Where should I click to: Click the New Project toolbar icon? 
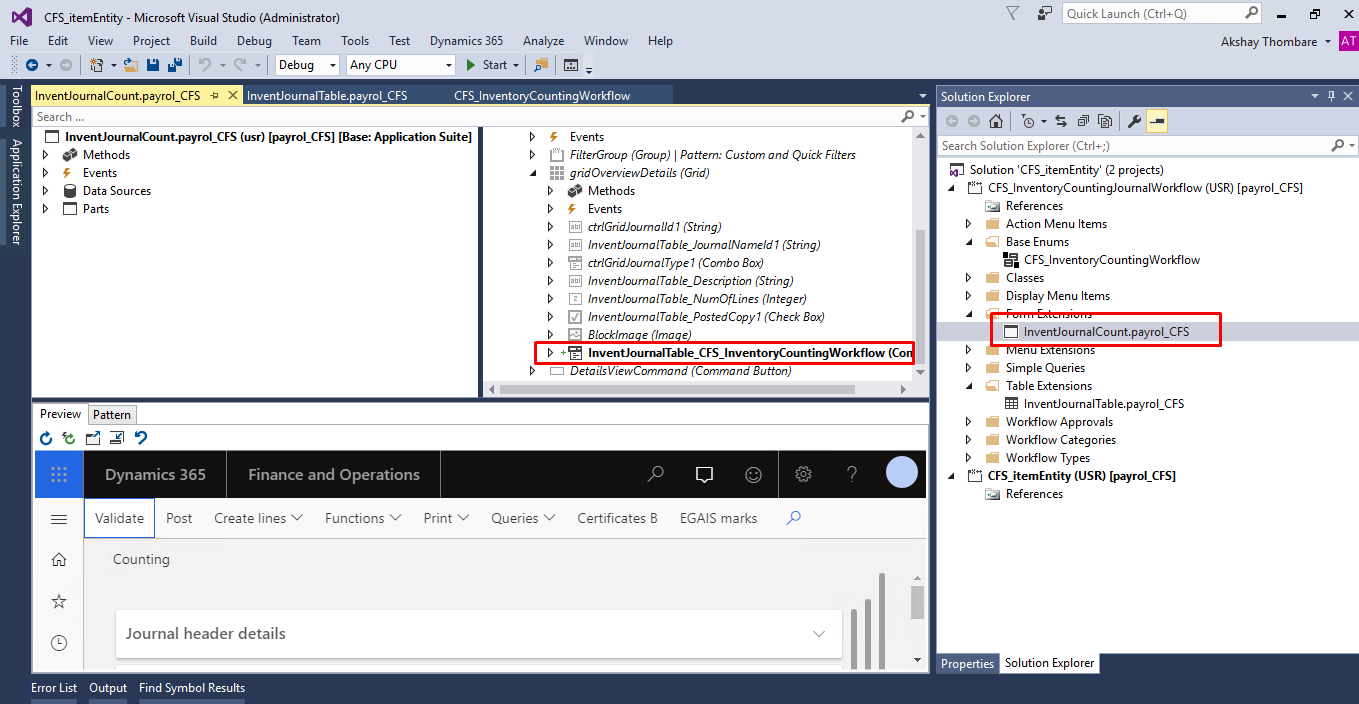[x=96, y=65]
